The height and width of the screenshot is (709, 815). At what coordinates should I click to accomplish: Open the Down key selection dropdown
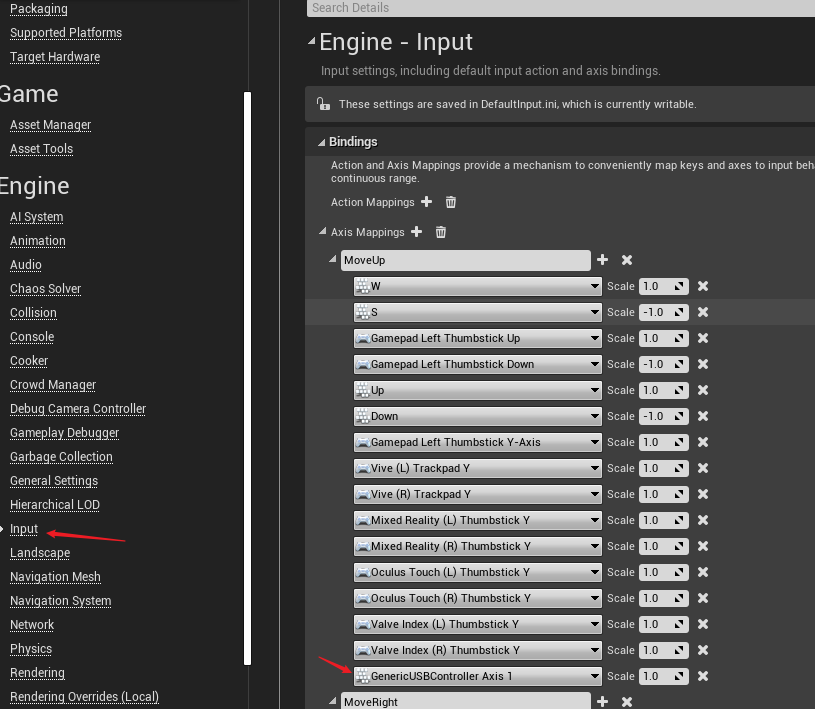coord(478,416)
